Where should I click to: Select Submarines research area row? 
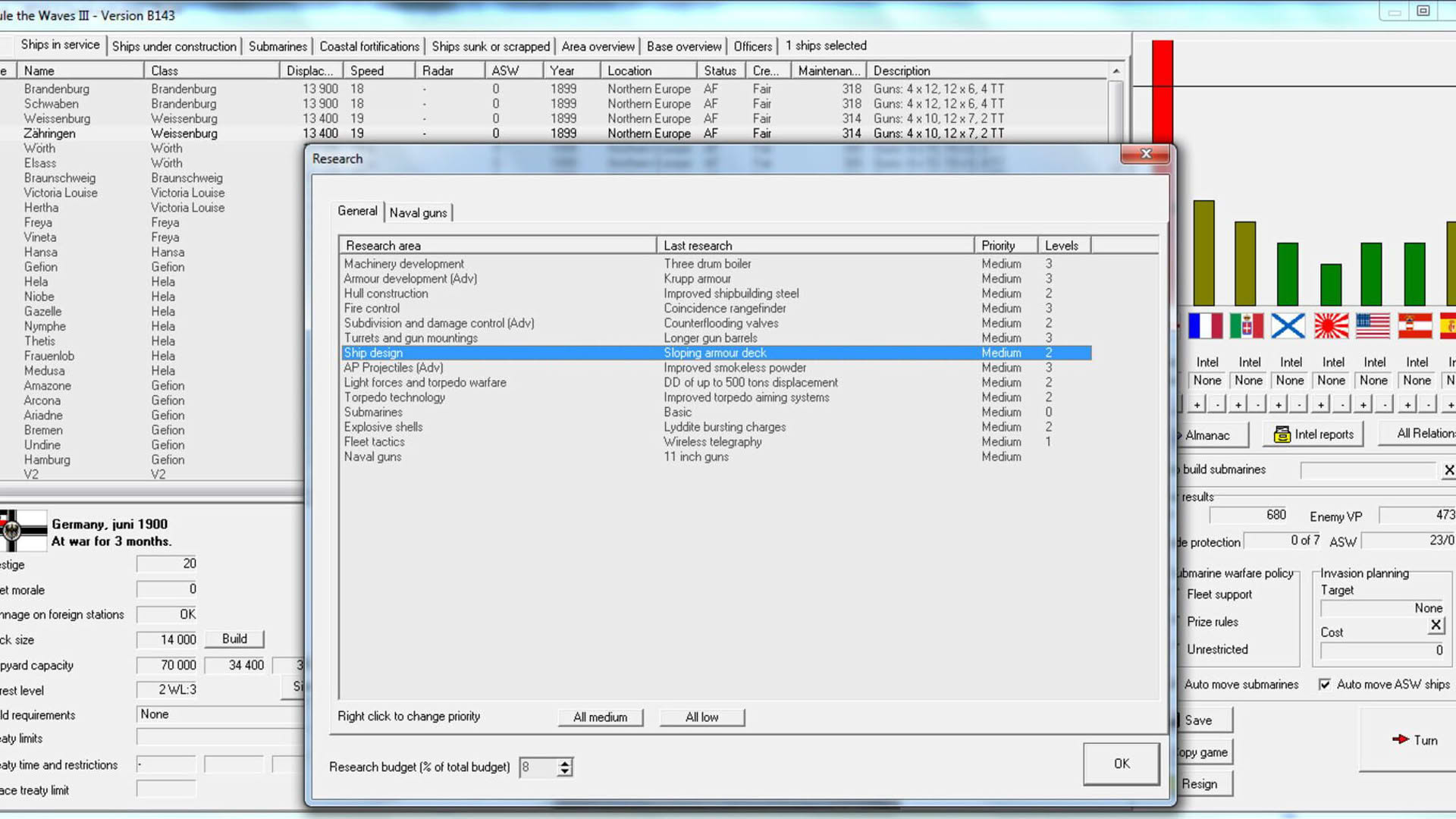716,412
